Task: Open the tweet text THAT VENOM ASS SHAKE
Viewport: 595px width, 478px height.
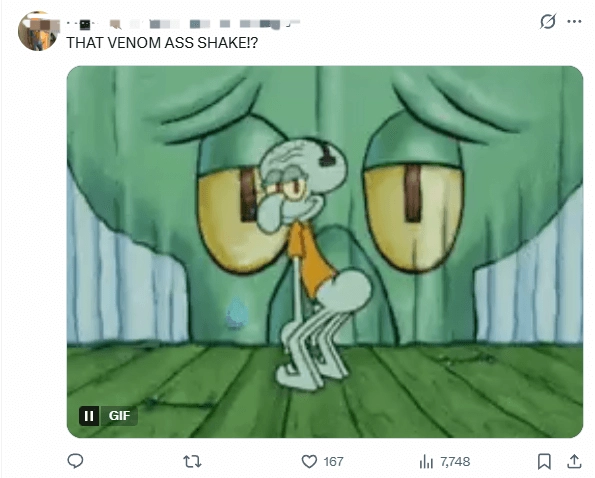Action: (162, 43)
